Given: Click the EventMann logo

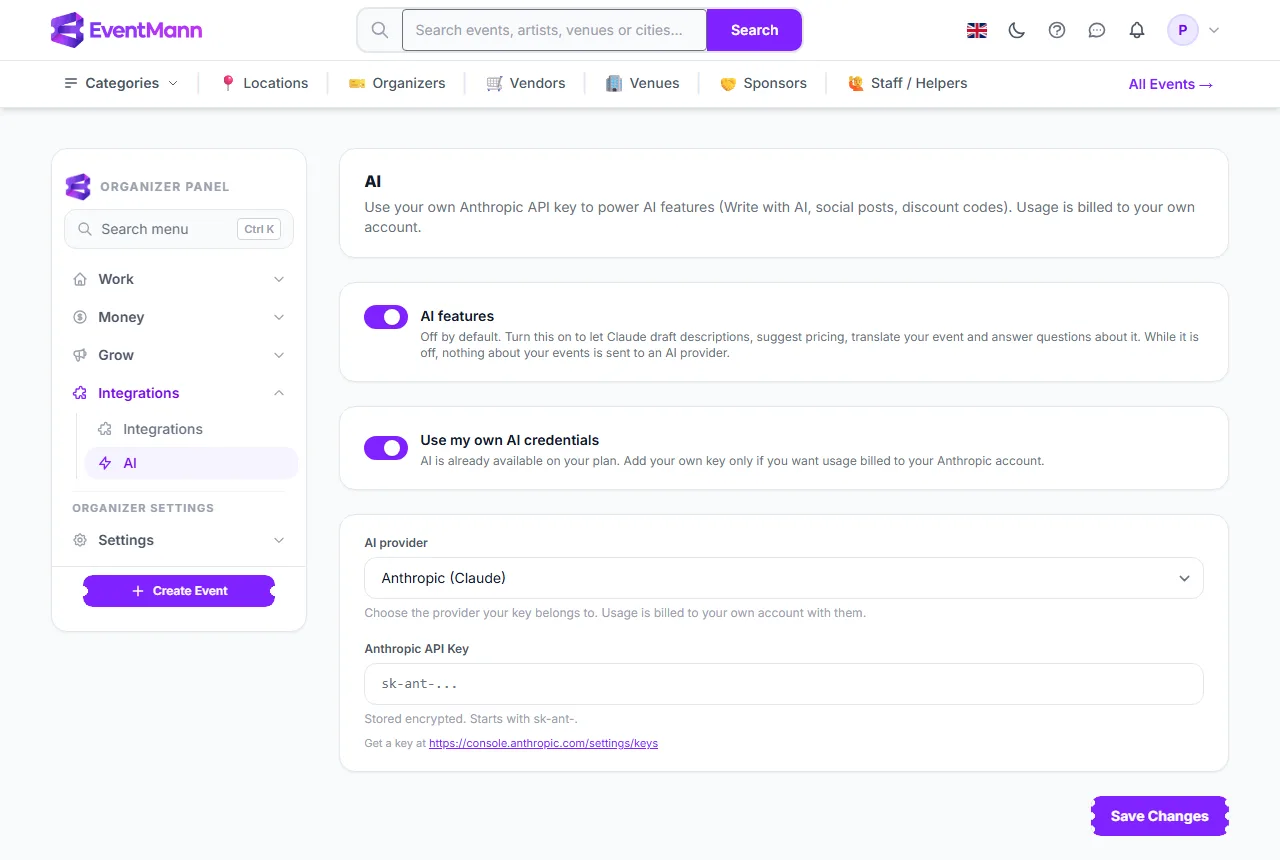Looking at the screenshot, I should click(x=126, y=30).
